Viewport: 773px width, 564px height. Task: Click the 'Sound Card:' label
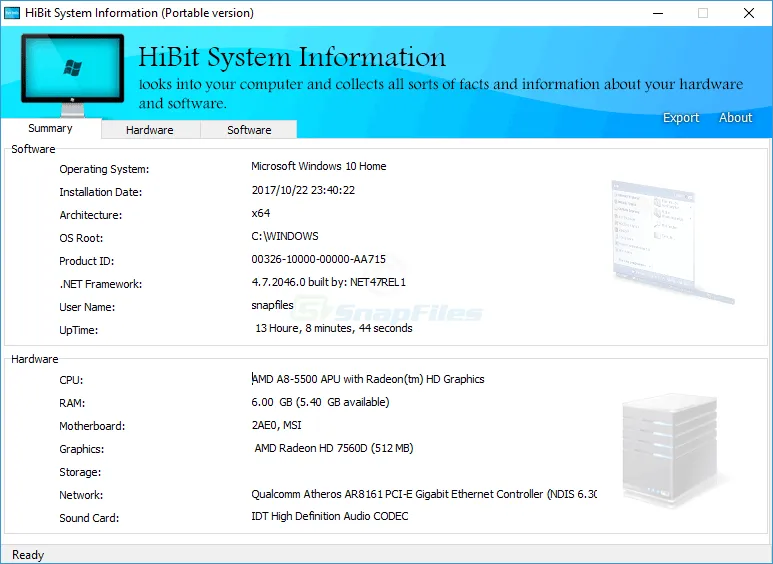coord(89,518)
